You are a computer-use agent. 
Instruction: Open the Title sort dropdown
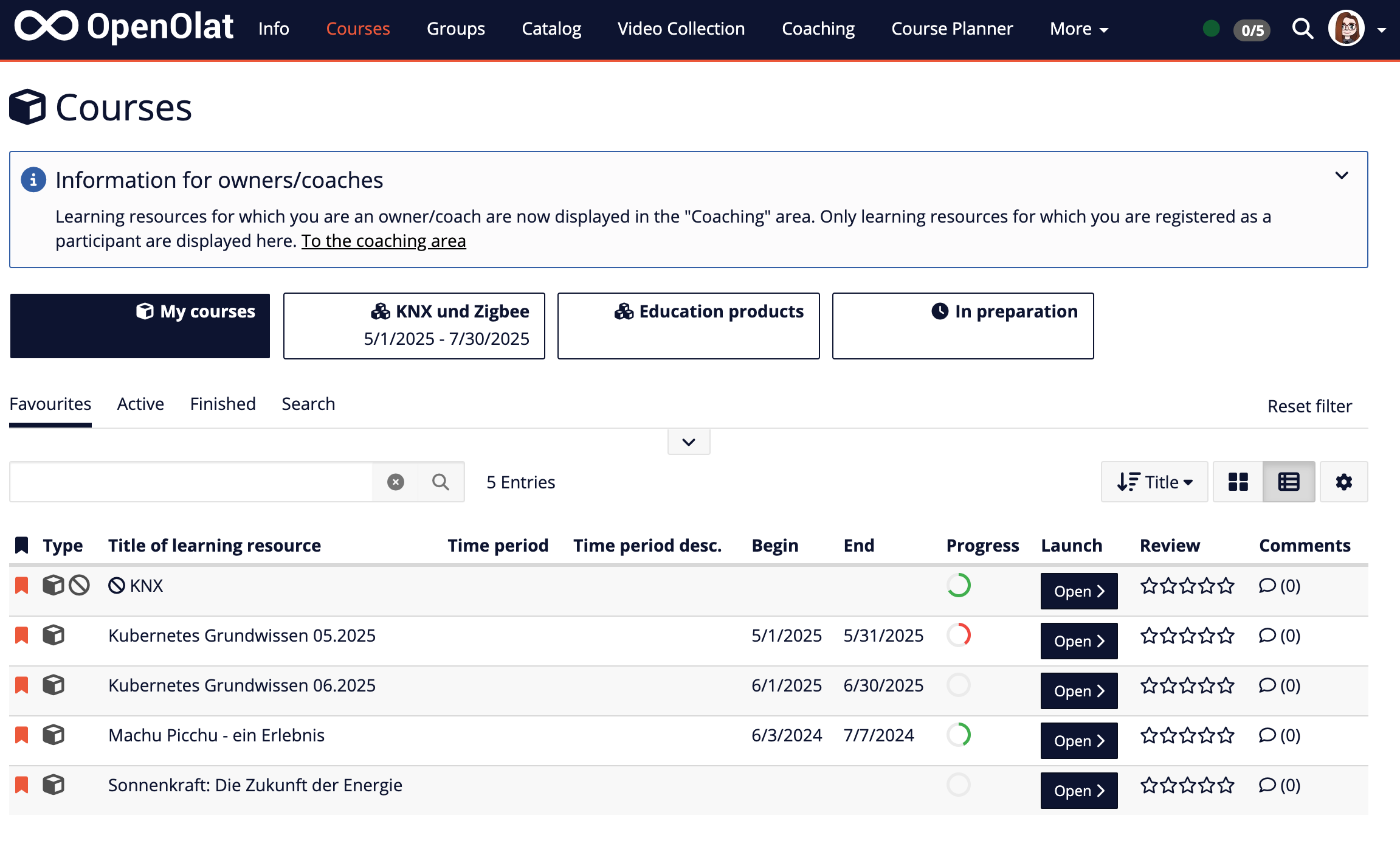(x=1154, y=482)
